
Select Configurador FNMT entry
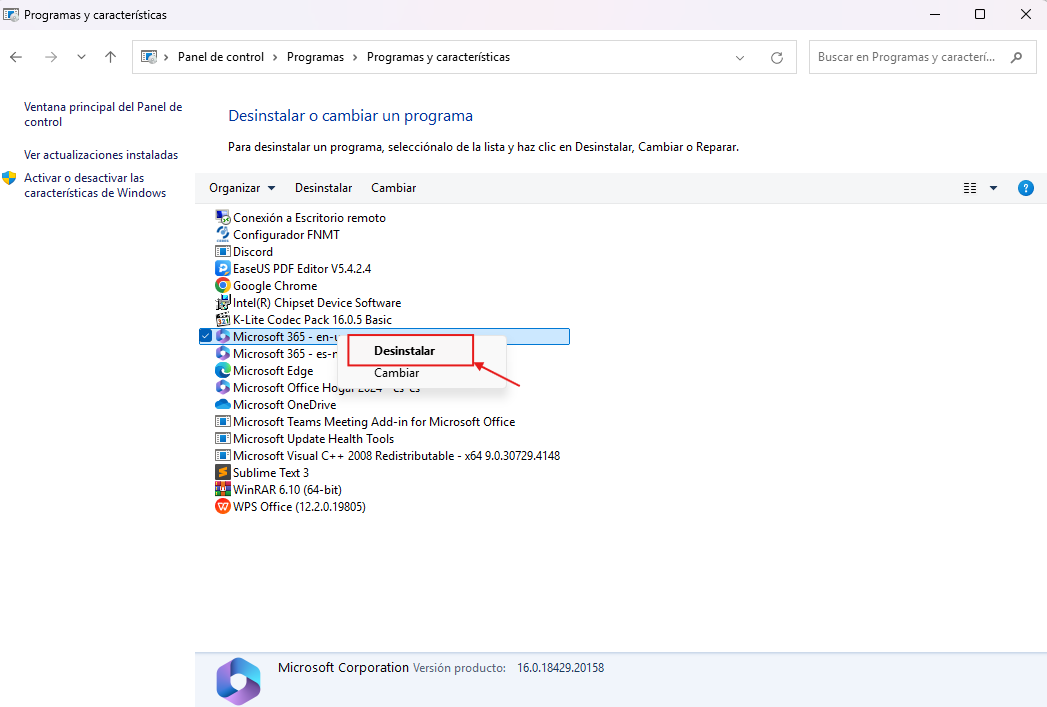click(286, 234)
